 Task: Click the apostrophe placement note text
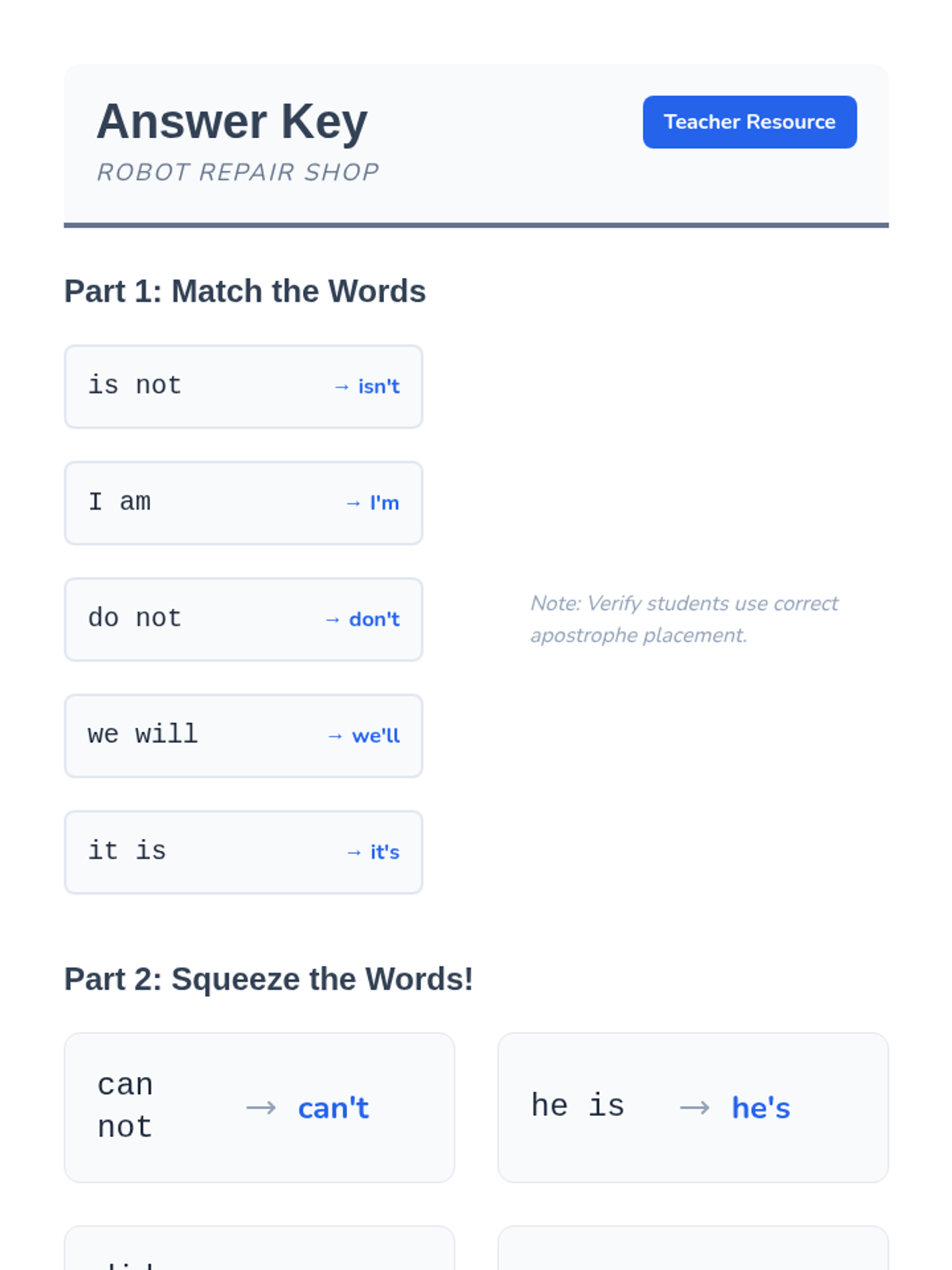(x=684, y=619)
